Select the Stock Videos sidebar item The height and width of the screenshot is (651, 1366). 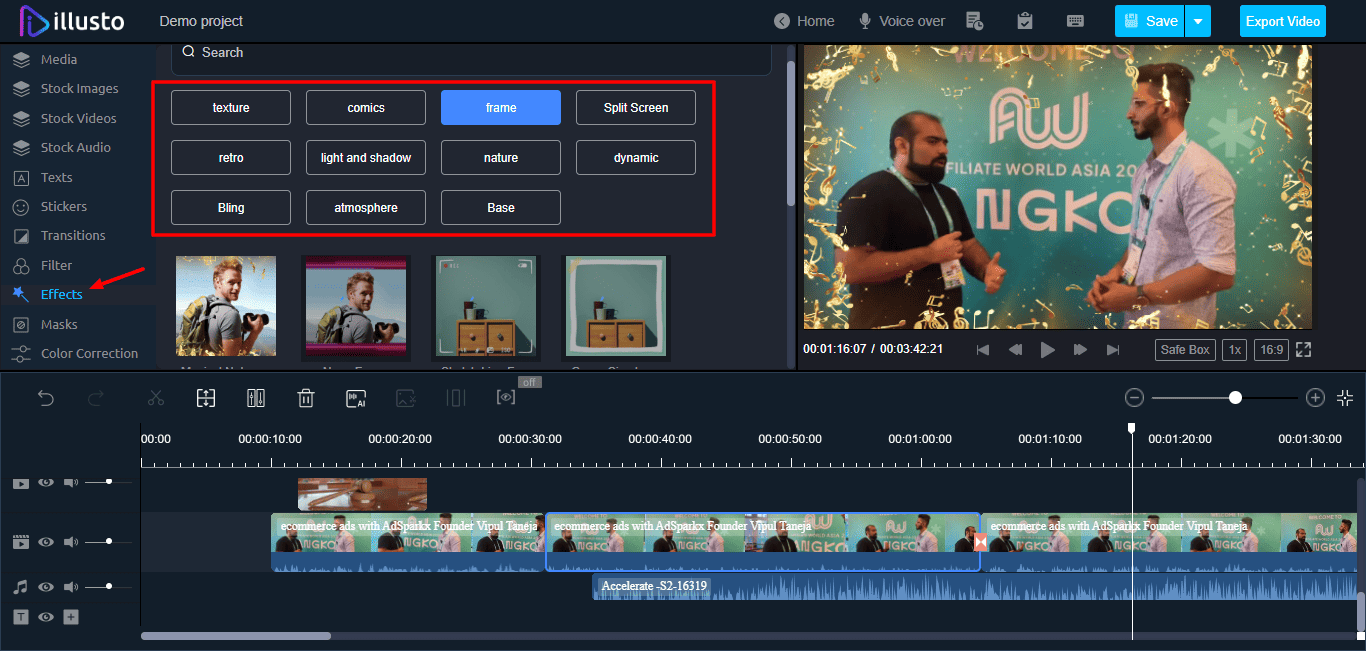pyautogui.click(x=78, y=118)
